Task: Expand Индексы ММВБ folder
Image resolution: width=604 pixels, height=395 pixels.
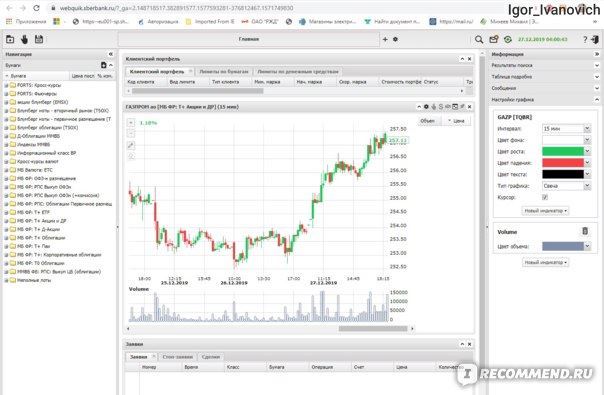Action: point(6,145)
